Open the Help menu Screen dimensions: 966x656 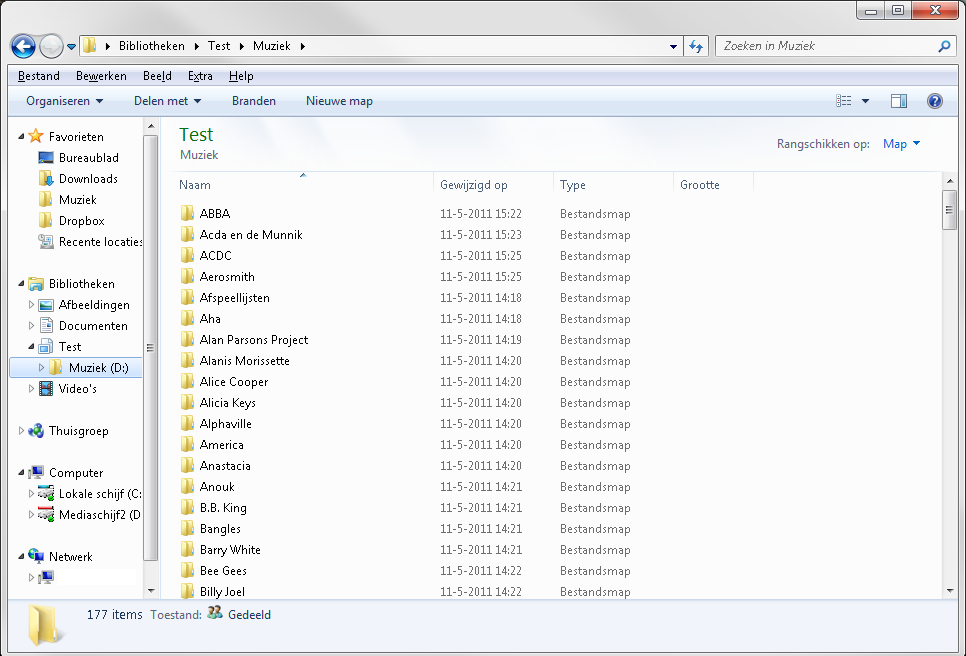point(241,76)
